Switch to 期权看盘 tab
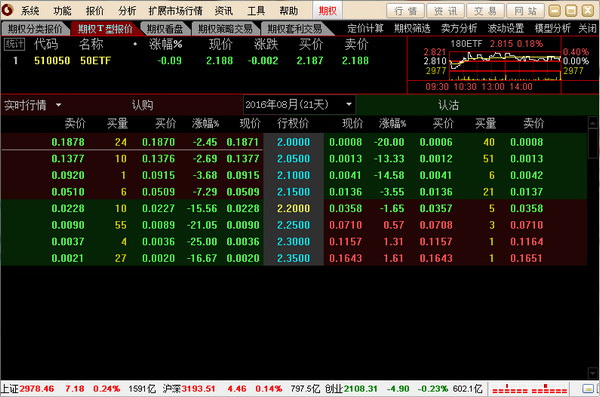Viewport: 600px width, 397px height. coord(165,29)
